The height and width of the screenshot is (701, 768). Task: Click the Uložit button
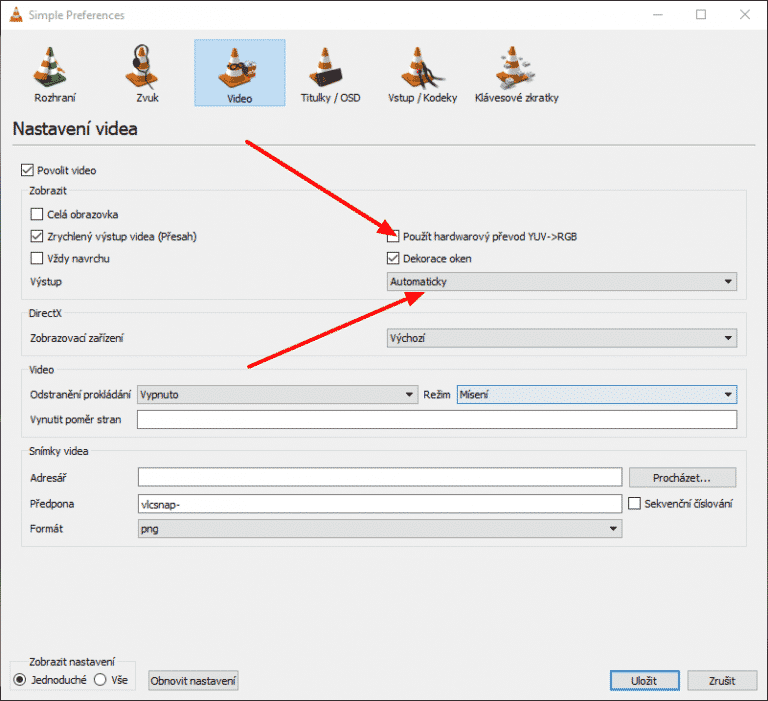pyautogui.click(x=643, y=681)
